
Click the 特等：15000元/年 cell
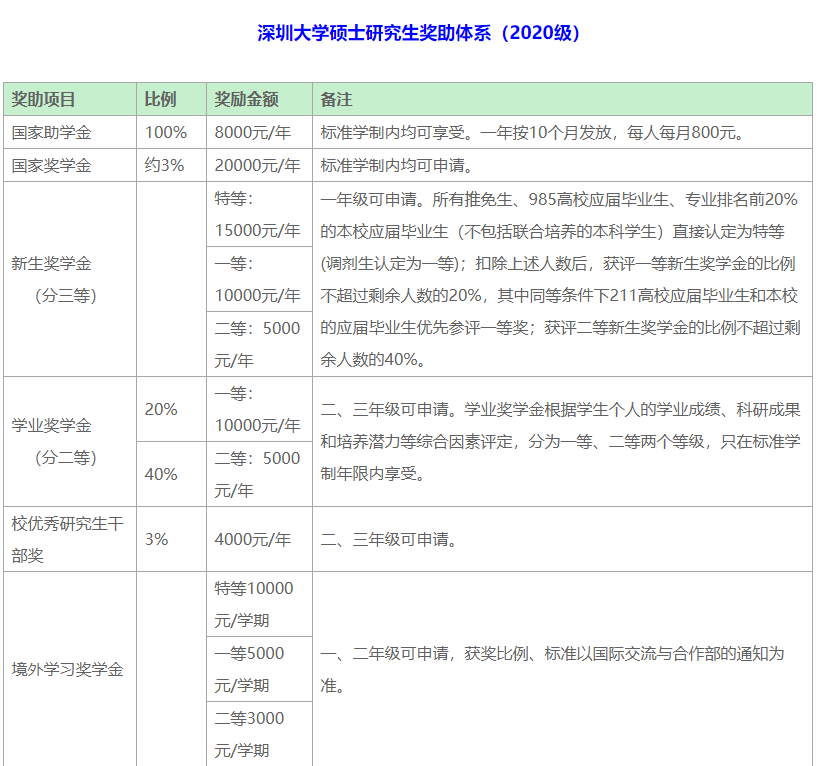[259, 214]
